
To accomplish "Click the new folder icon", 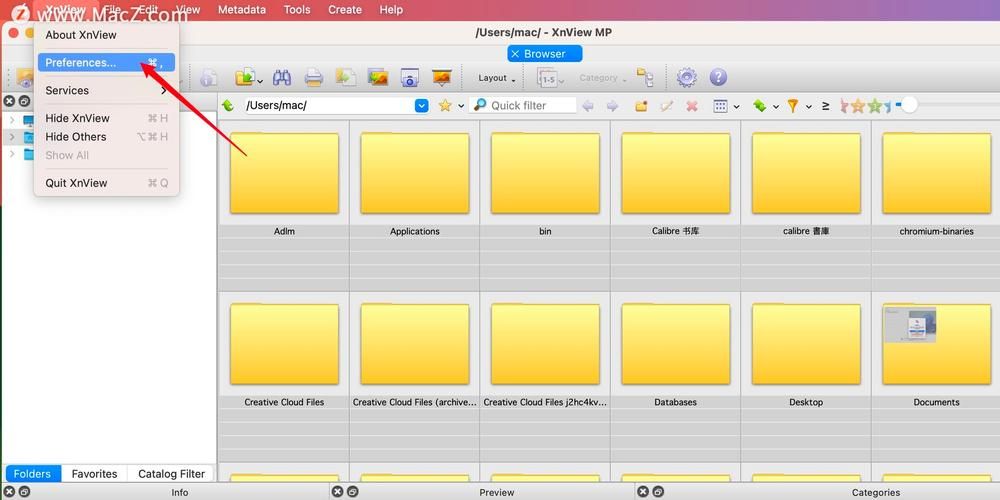I will [x=641, y=106].
